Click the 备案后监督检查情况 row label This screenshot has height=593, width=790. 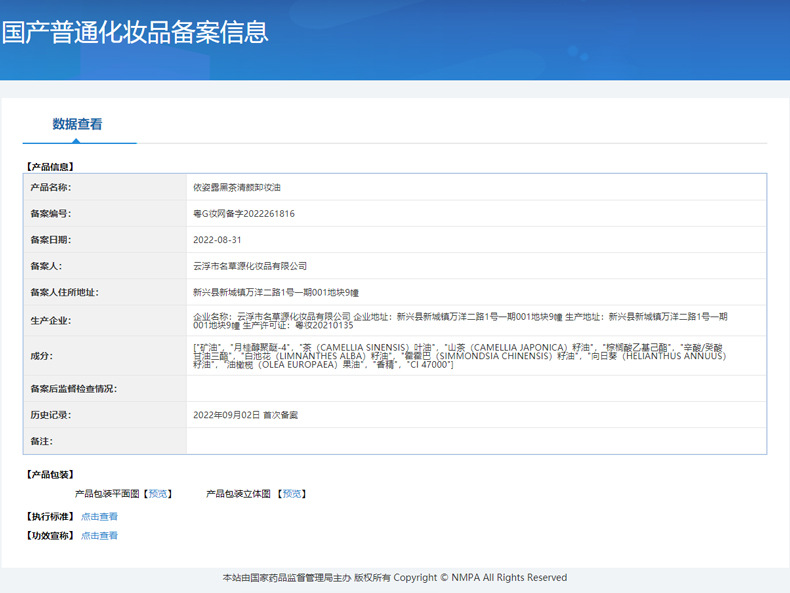point(74,389)
